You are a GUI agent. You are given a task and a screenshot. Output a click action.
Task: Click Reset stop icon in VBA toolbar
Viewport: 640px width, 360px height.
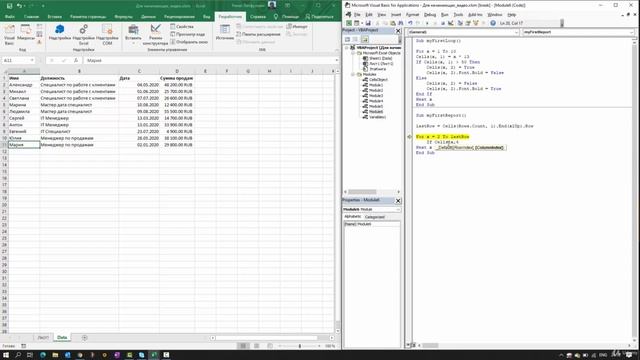pyautogui.click(x=443, y=23)
